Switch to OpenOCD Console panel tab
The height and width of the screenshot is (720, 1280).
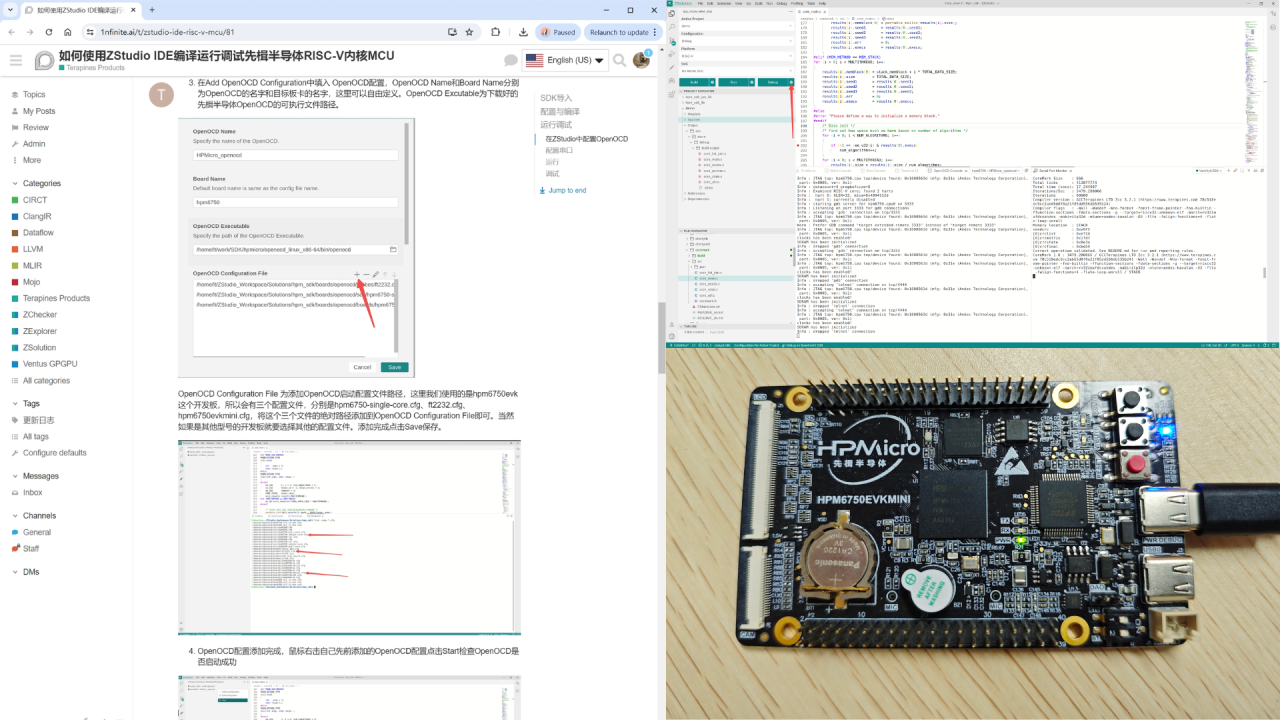pos(949,170)
